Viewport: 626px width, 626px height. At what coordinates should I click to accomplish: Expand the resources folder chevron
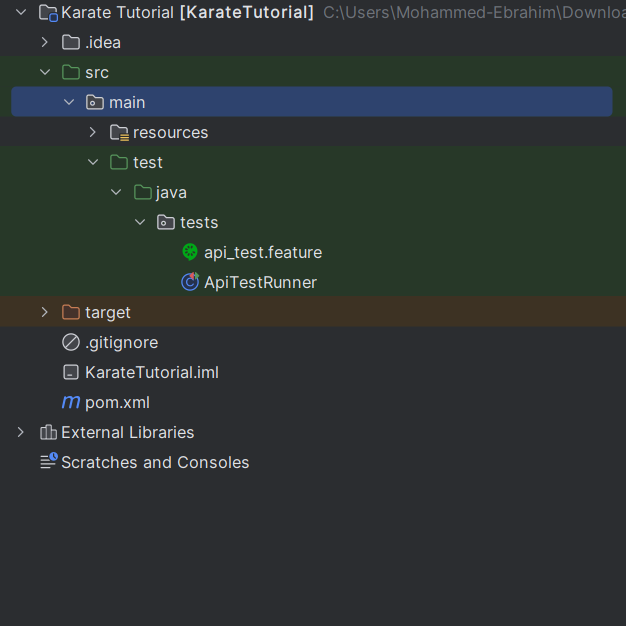93,132
